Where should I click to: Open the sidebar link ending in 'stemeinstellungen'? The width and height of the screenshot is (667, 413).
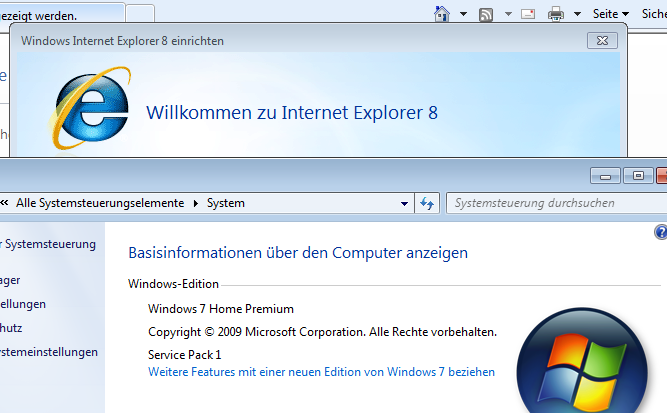coord(49,352)
